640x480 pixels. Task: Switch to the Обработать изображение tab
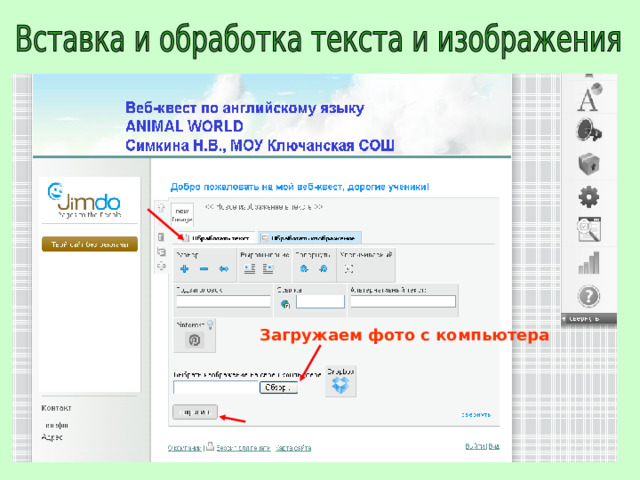[309, 238]
